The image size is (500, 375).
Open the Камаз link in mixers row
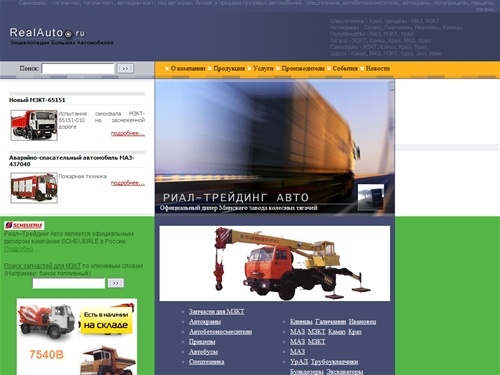(337, 332)
